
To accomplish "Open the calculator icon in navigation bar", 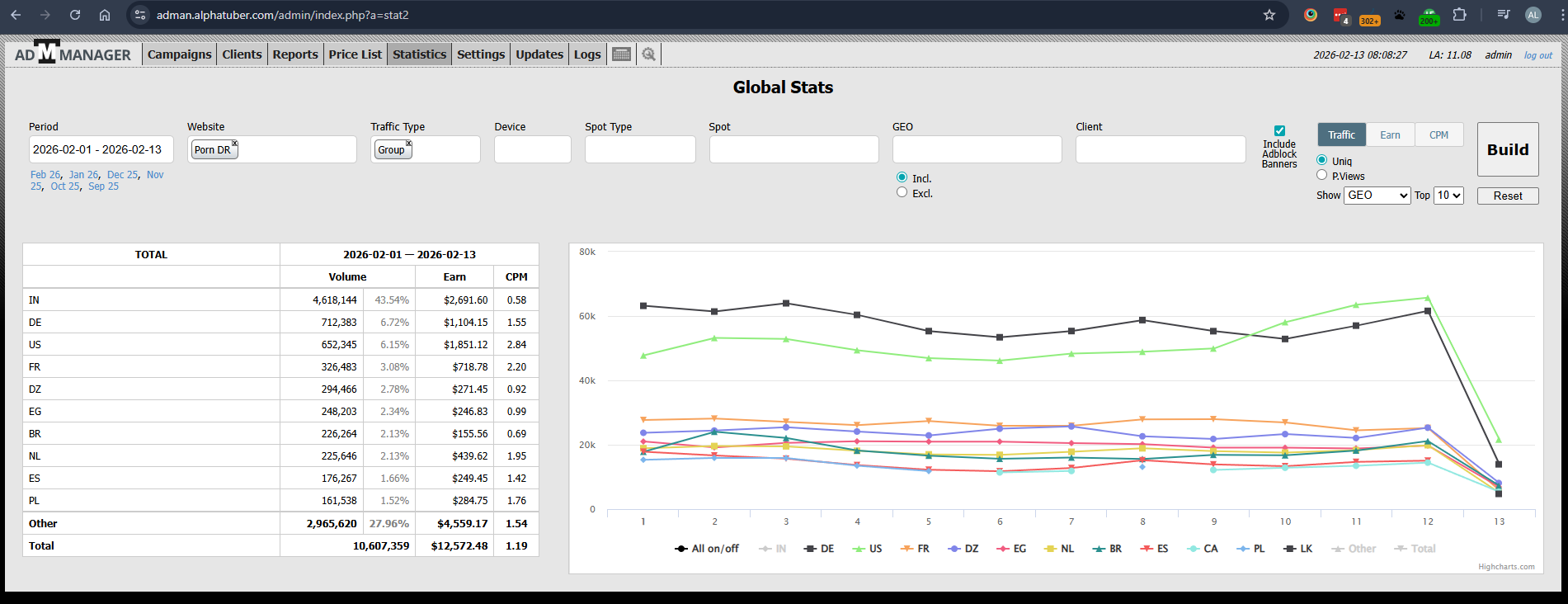I will (622, 54).
